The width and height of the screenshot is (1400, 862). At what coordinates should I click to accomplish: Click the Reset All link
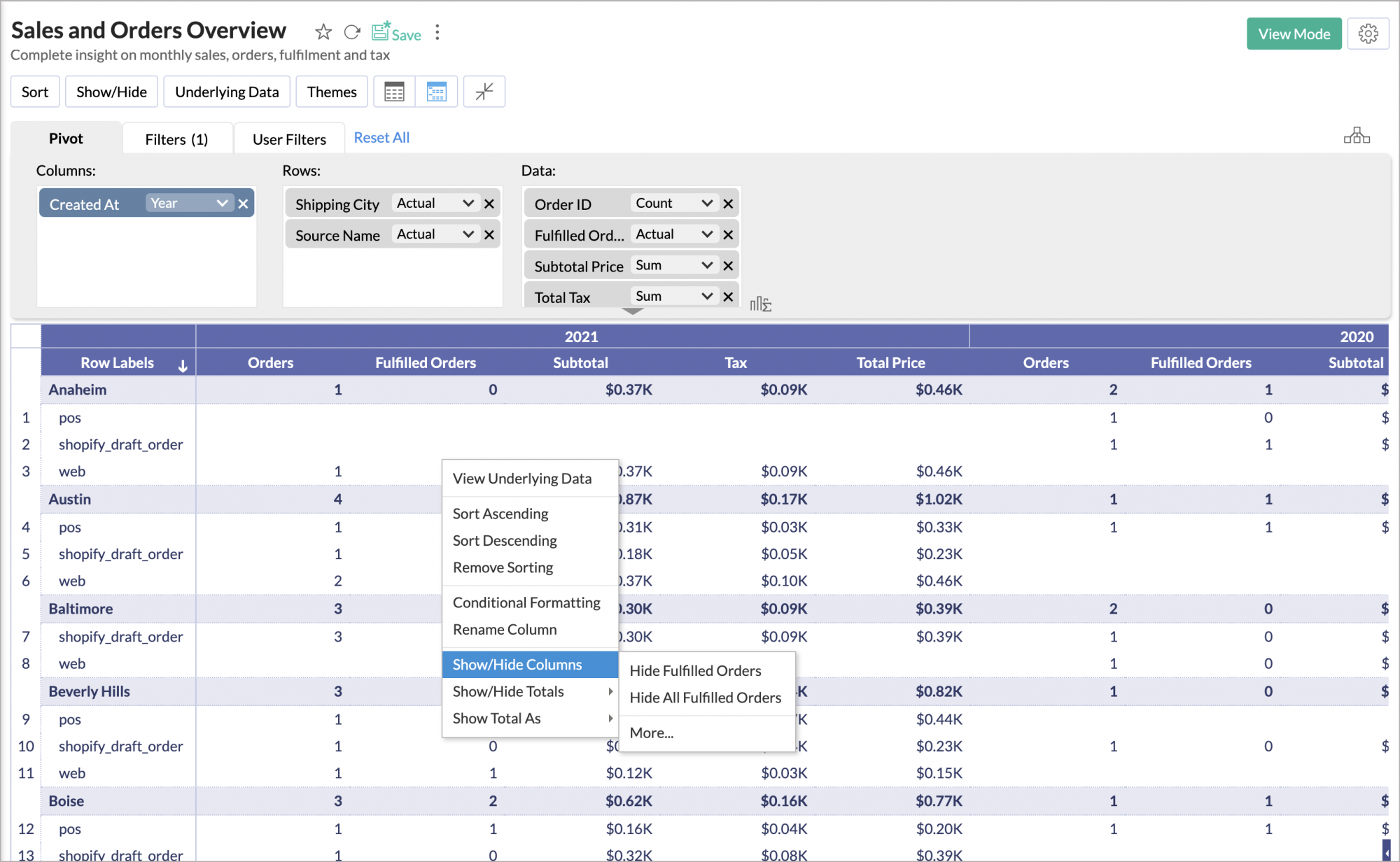(x=381, y=138)
